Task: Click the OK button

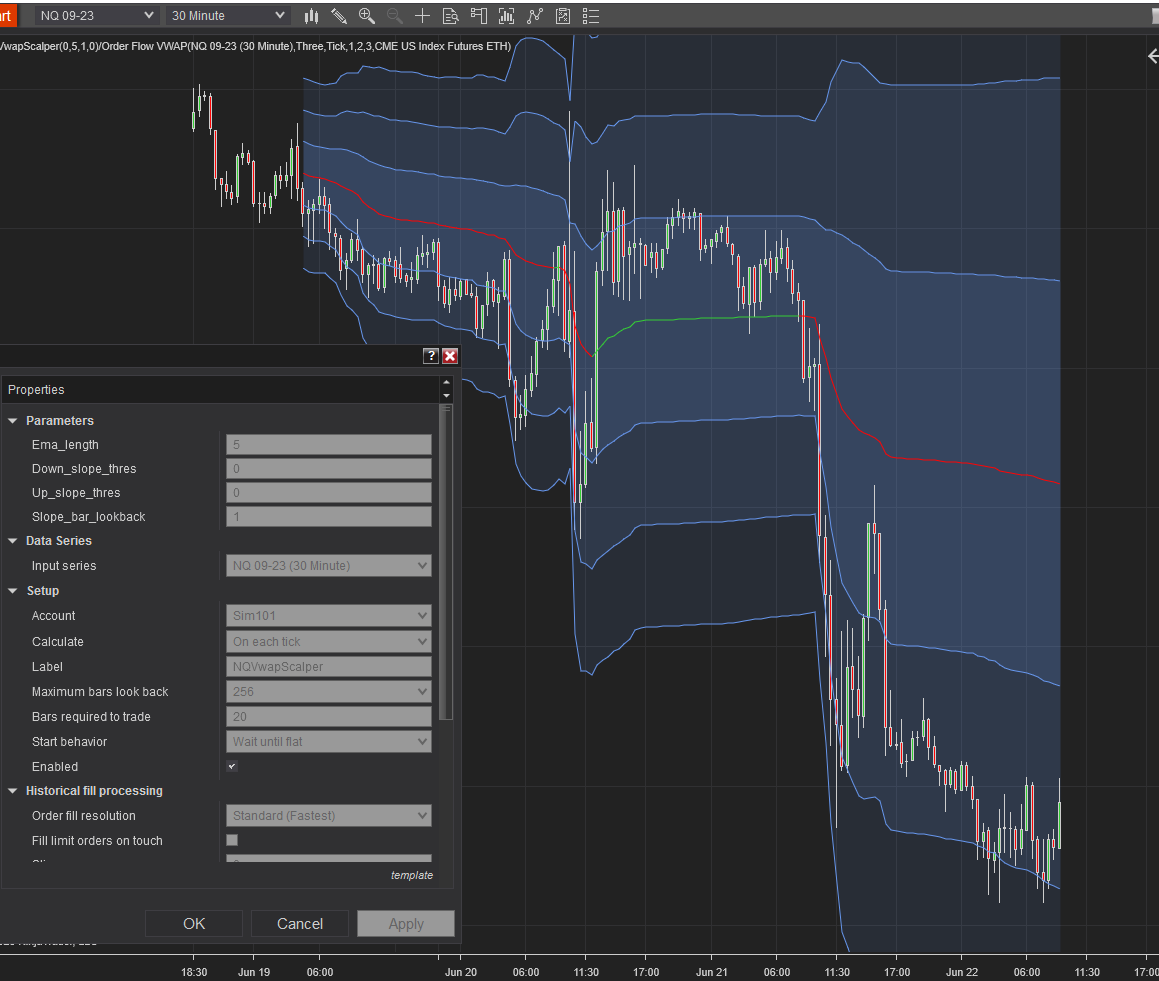Action: coord(194,923)
